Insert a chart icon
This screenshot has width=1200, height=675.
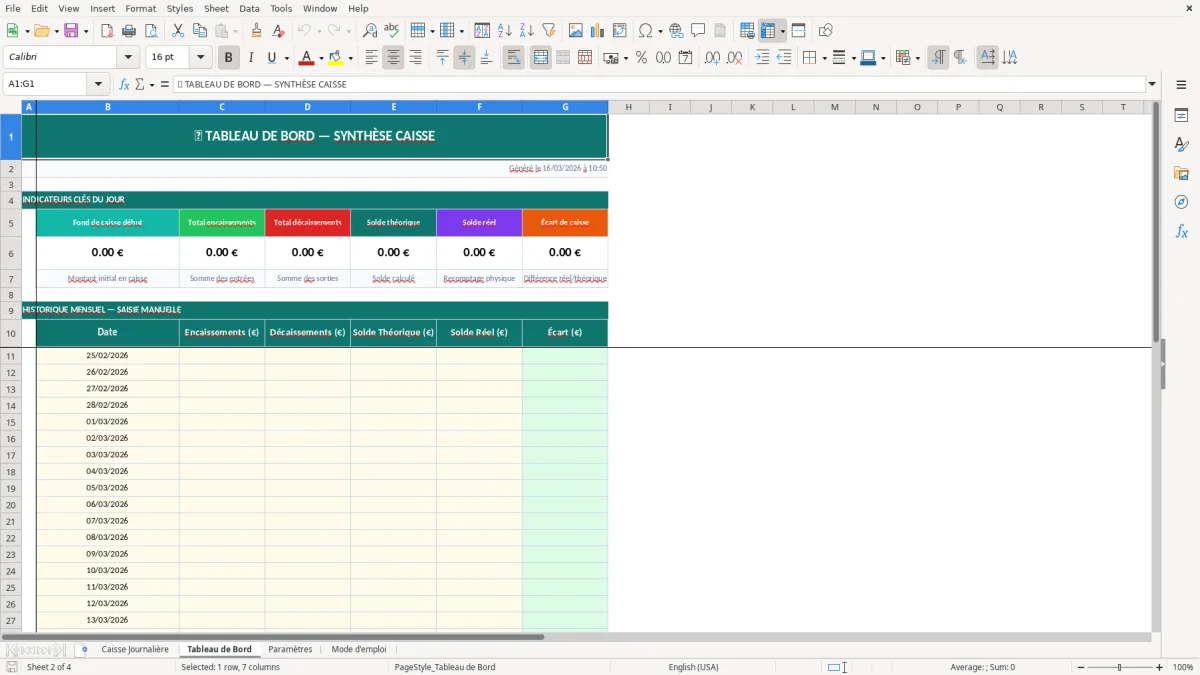598,31
